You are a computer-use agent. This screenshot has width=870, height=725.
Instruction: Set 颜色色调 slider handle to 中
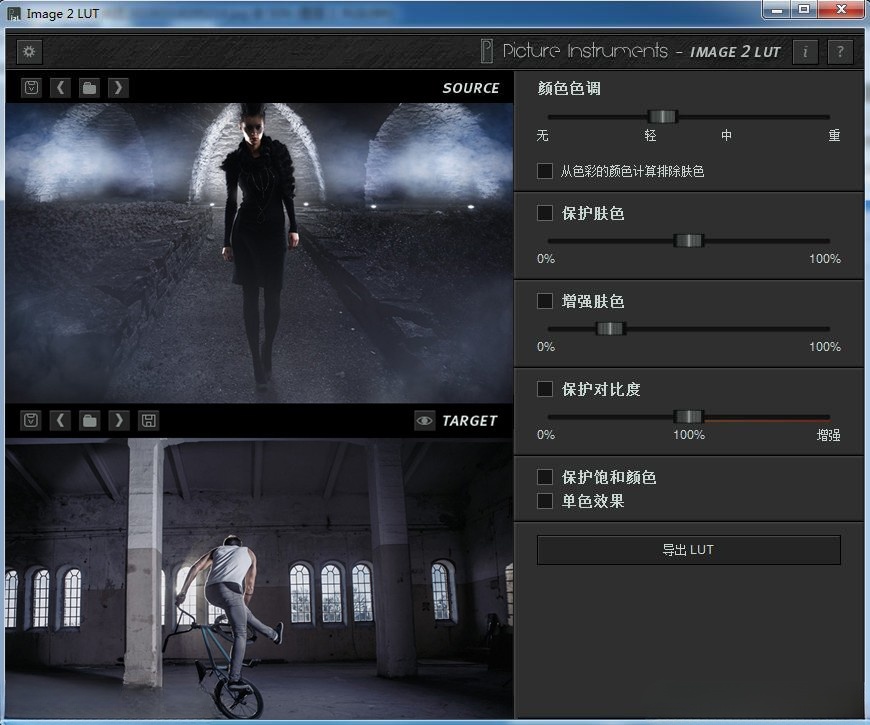point(725,116)
